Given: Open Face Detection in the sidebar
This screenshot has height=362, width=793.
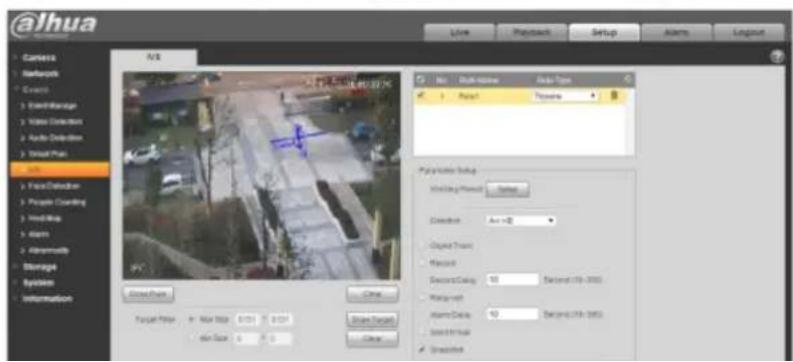Looking at the screenshot, I should coord(54,186).
